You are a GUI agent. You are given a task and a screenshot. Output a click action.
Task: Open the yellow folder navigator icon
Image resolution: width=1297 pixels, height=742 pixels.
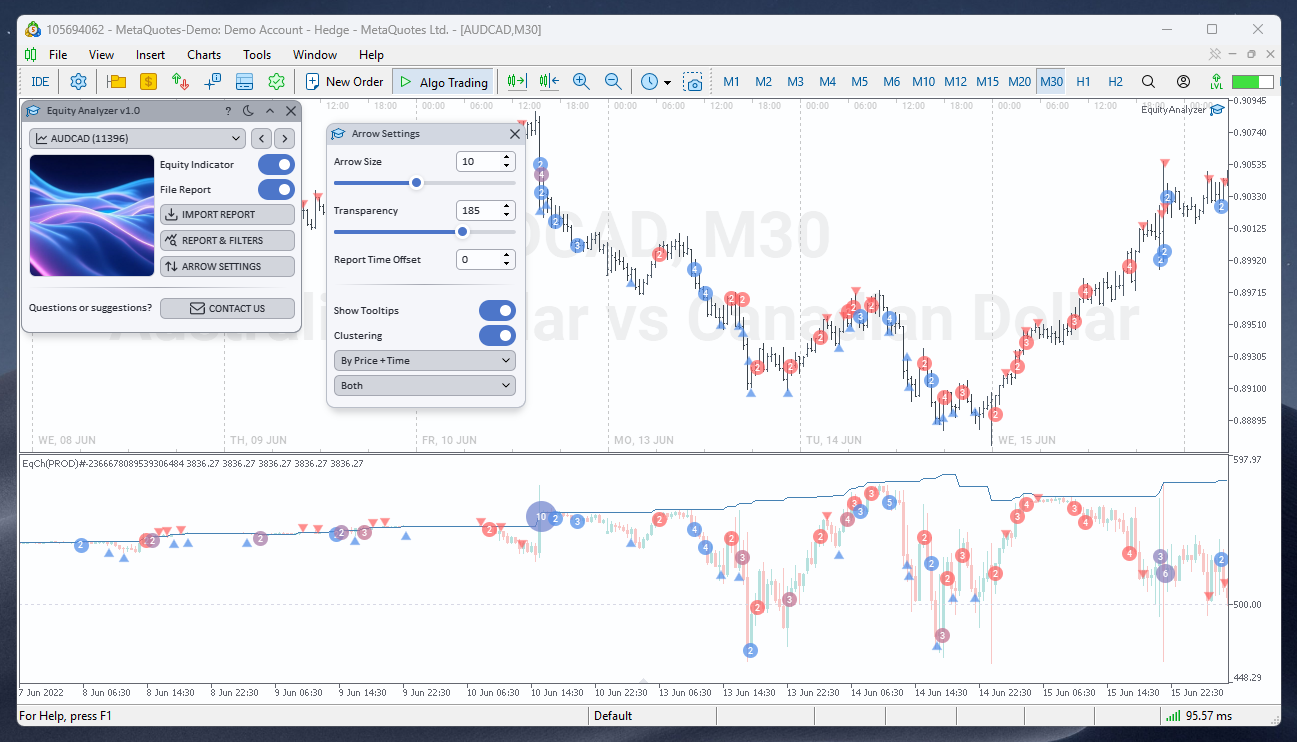[116, 82]
